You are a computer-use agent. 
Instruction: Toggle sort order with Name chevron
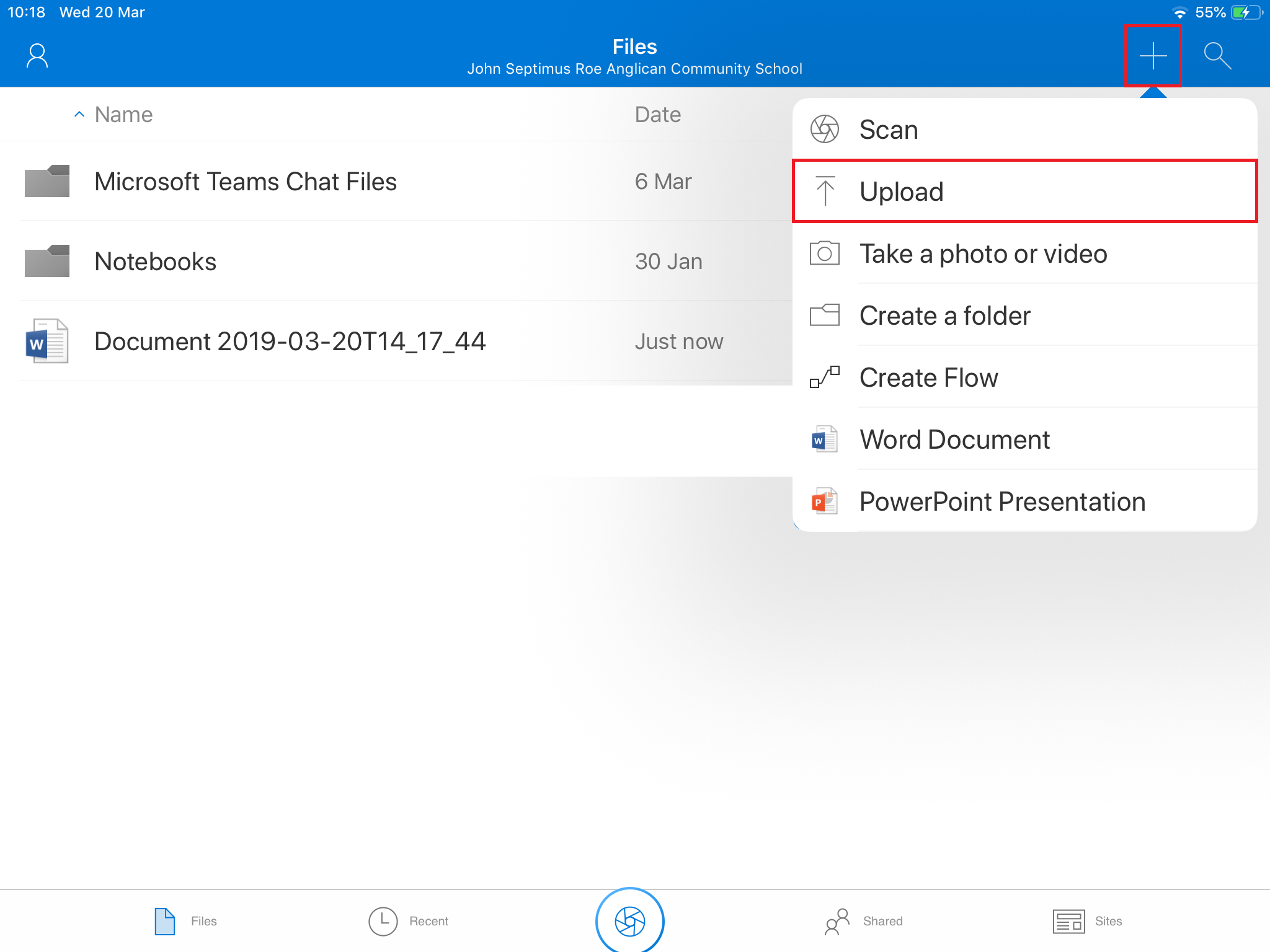coord(79,115)
